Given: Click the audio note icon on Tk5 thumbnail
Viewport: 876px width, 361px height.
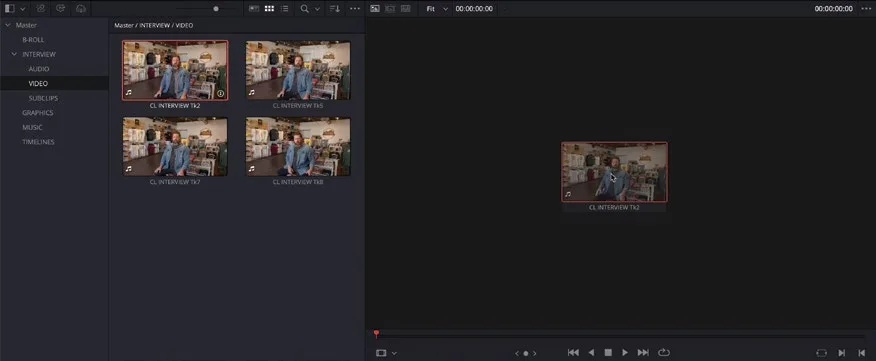Looking at the screenshot, I should (x=251, y=93).
